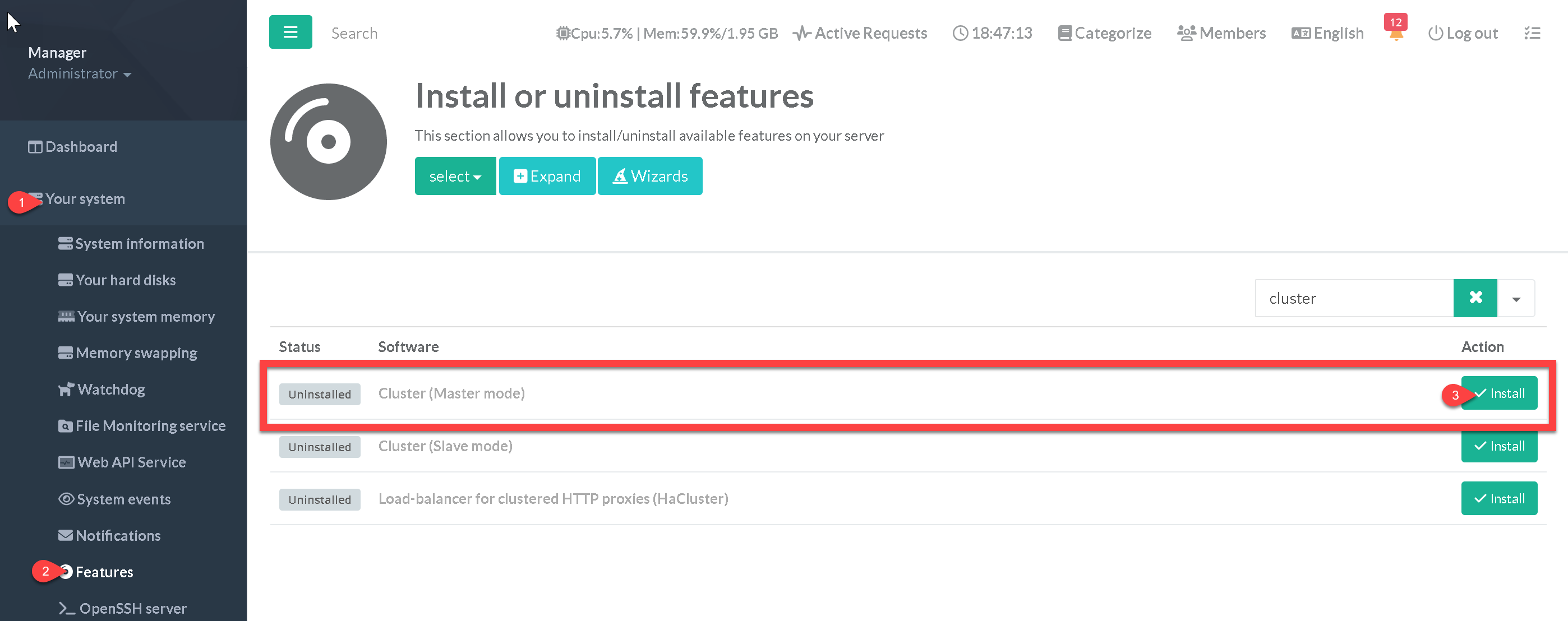
Task: Install Cluster (Slave mode)
Action: pos(1498,446)
